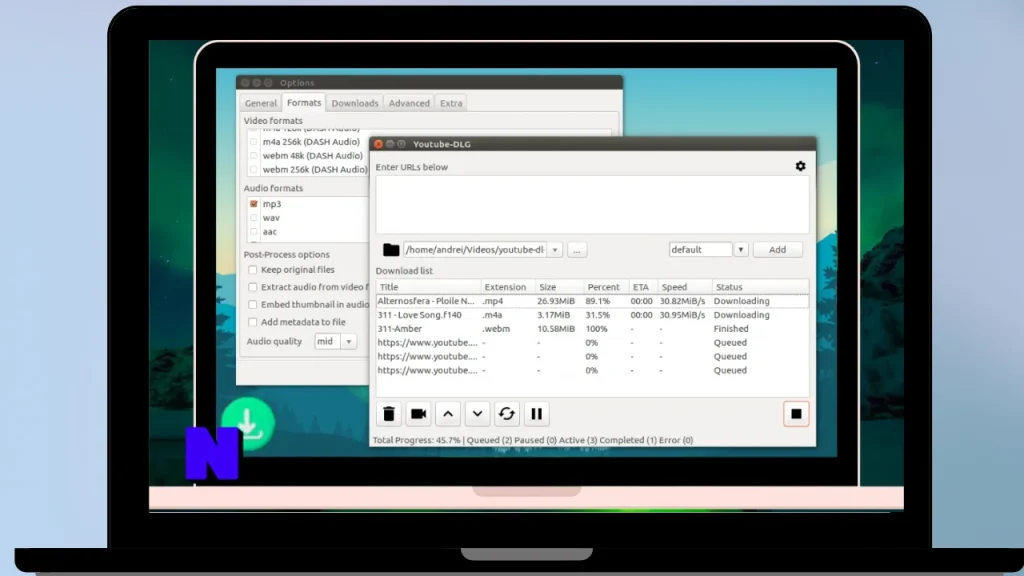Click the Total Progress status bar text
1024x576 pixels.
click(x=533, y=440)
